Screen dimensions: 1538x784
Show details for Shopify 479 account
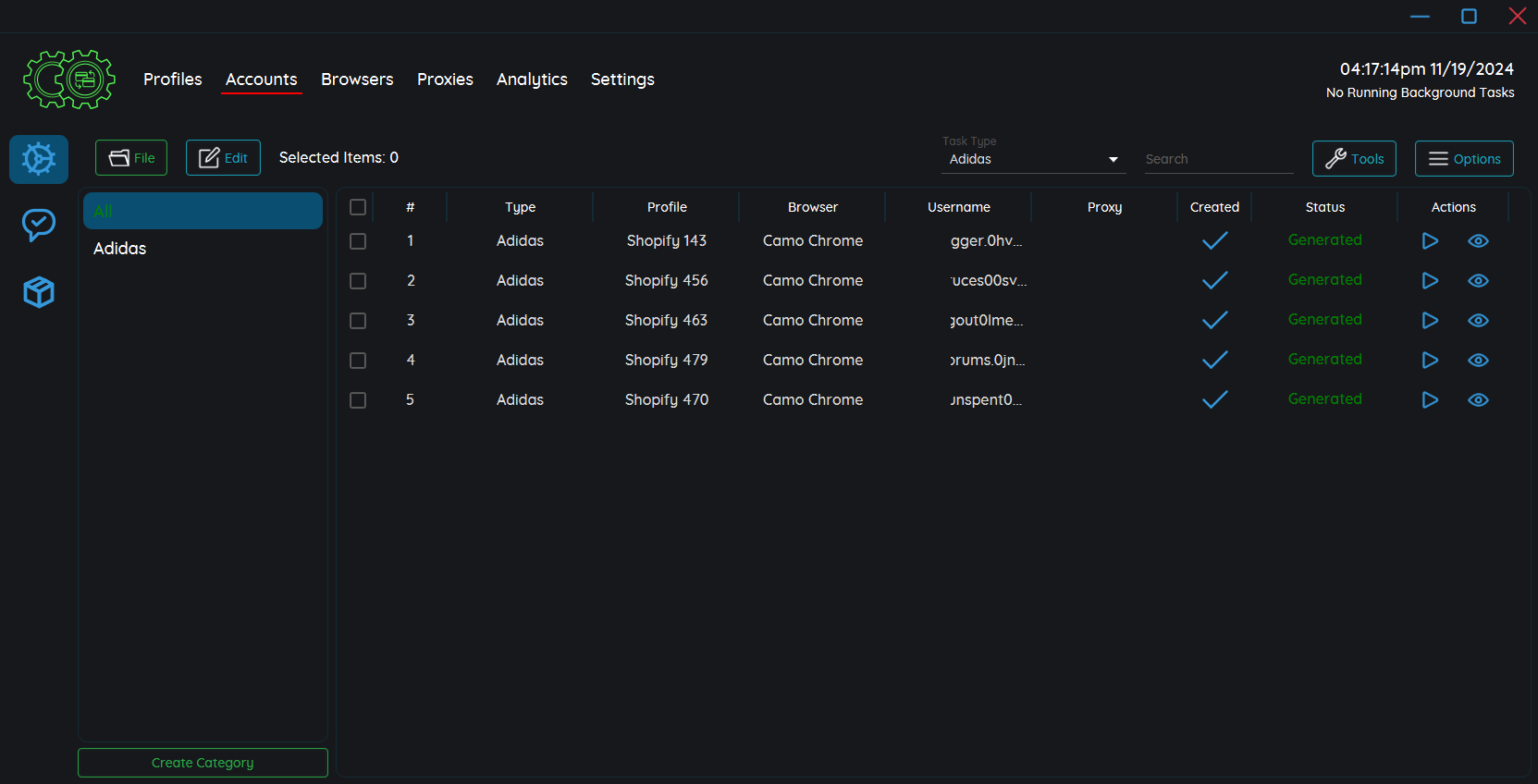click(x=1478, y=361)
